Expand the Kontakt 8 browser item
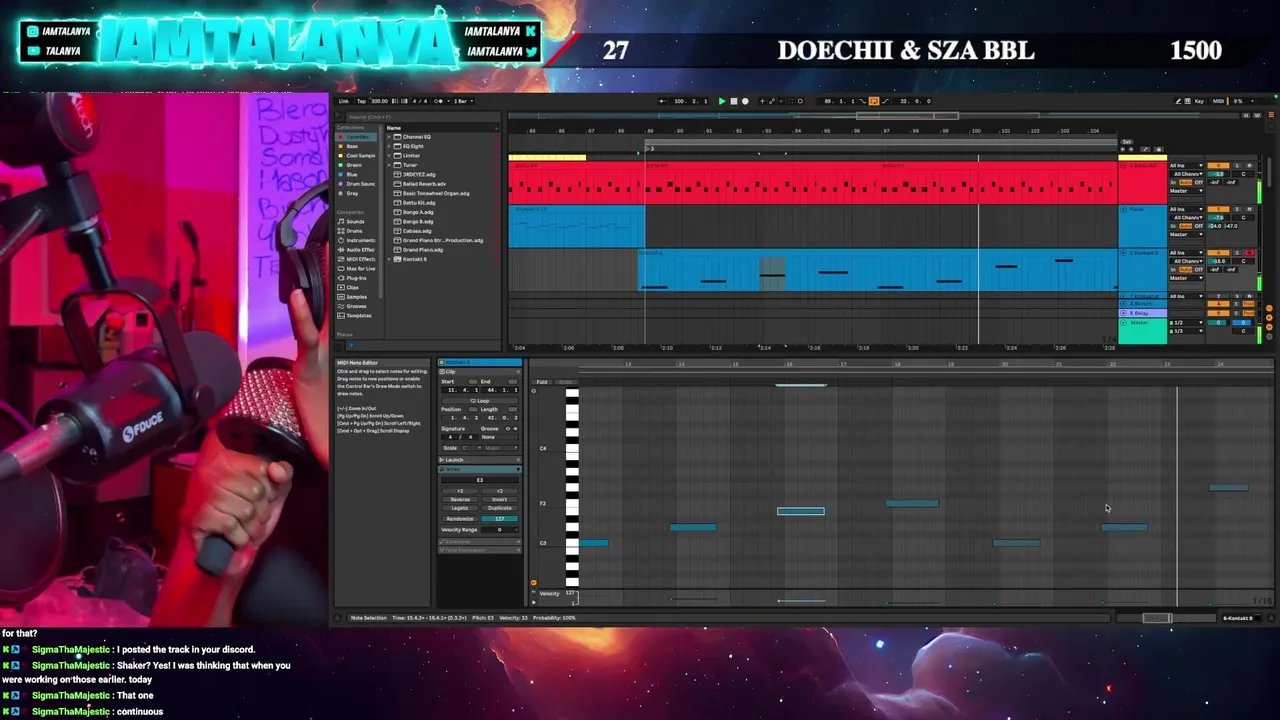This screenshot has height=720, width=1280. point(389,259)
